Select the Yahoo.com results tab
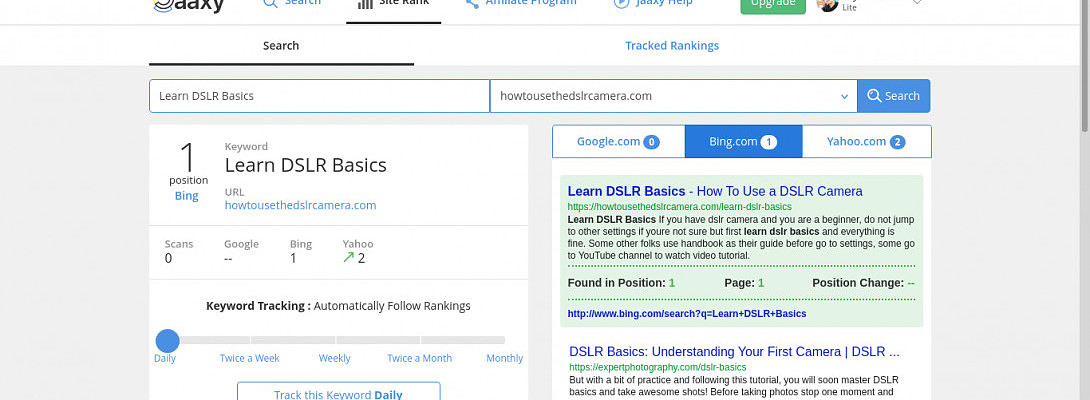This screenshot has width=1090, height=400. [x=866, y=142]
